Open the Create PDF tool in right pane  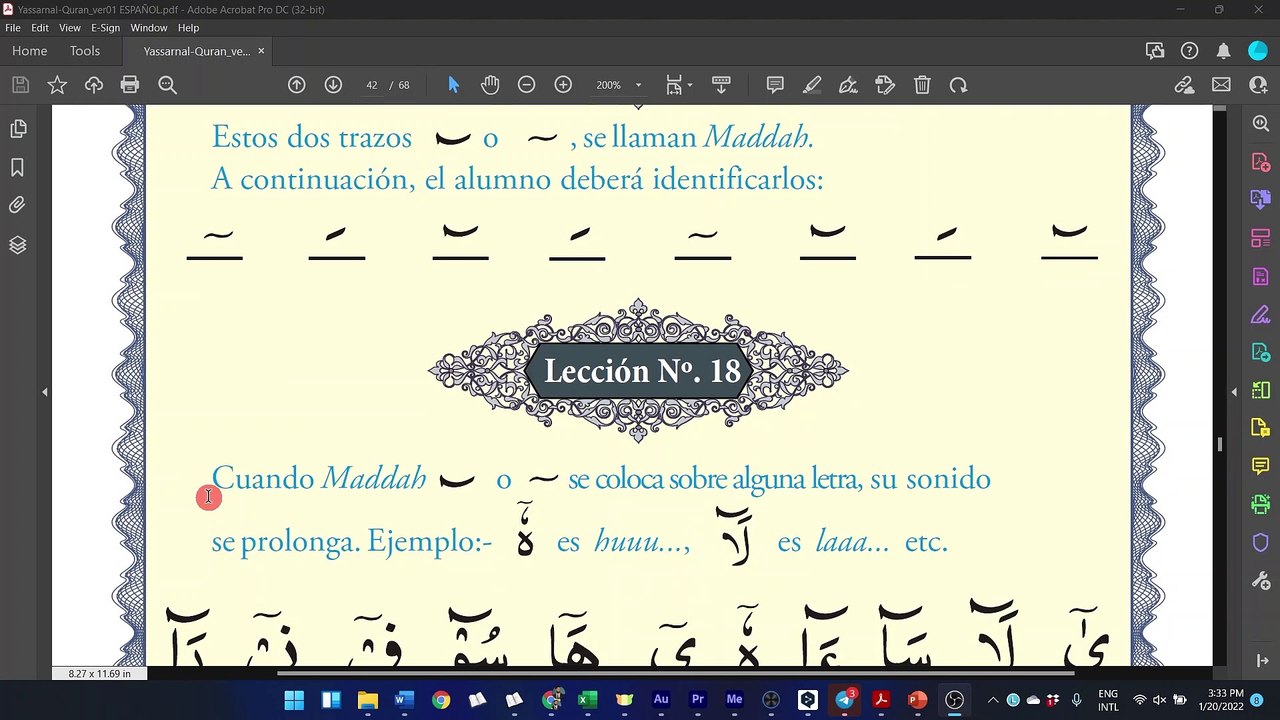pos(1260,161)
